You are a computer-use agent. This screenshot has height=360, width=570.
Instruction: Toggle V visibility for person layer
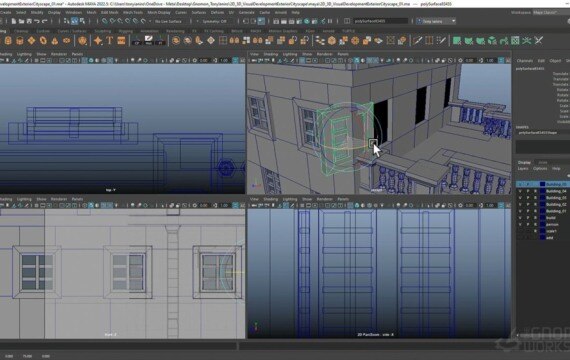tap(520, 224)
